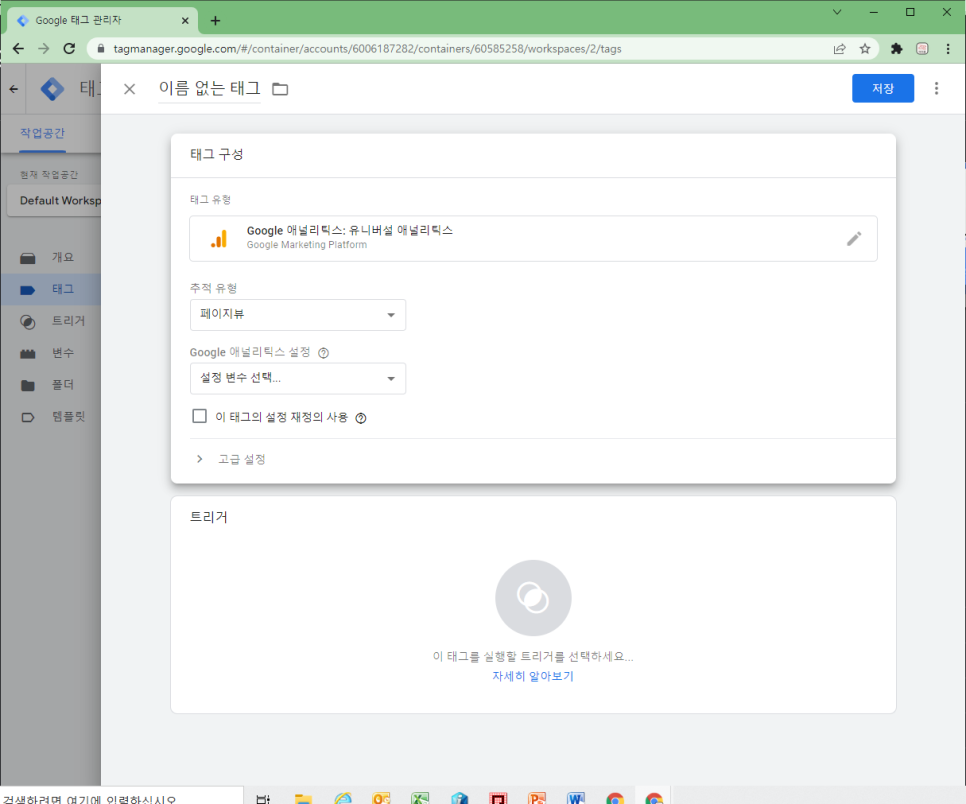Open the 자세히 알아보기 link
The height and width of the screenshot is (804, 966).
(533, 676)
